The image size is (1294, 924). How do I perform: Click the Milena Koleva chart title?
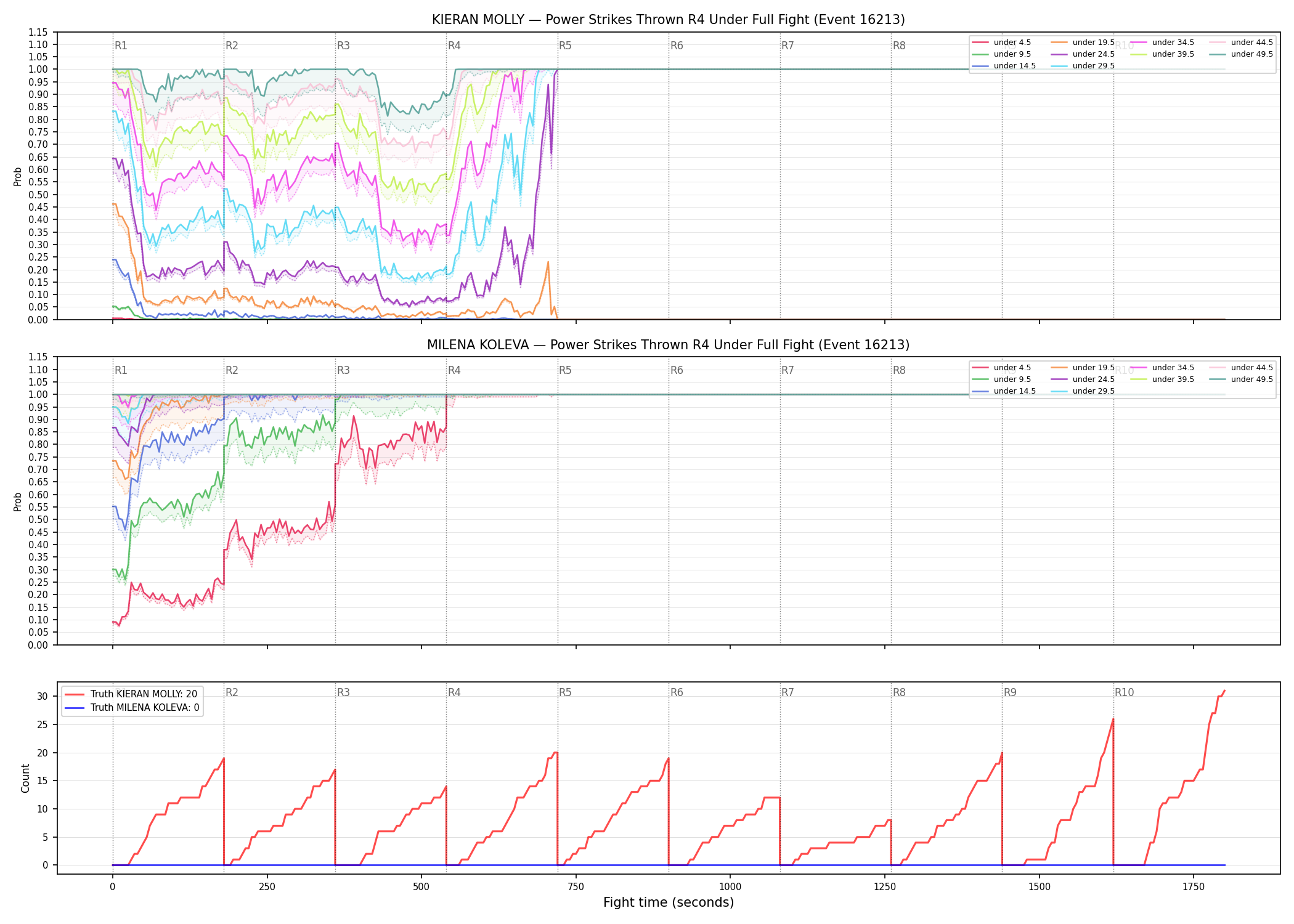tap(668, 345)
